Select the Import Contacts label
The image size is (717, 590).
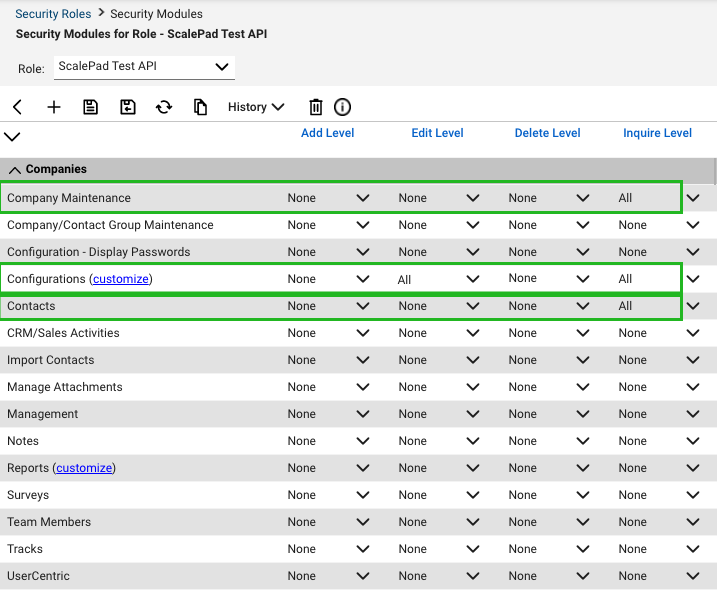point(50,360)
